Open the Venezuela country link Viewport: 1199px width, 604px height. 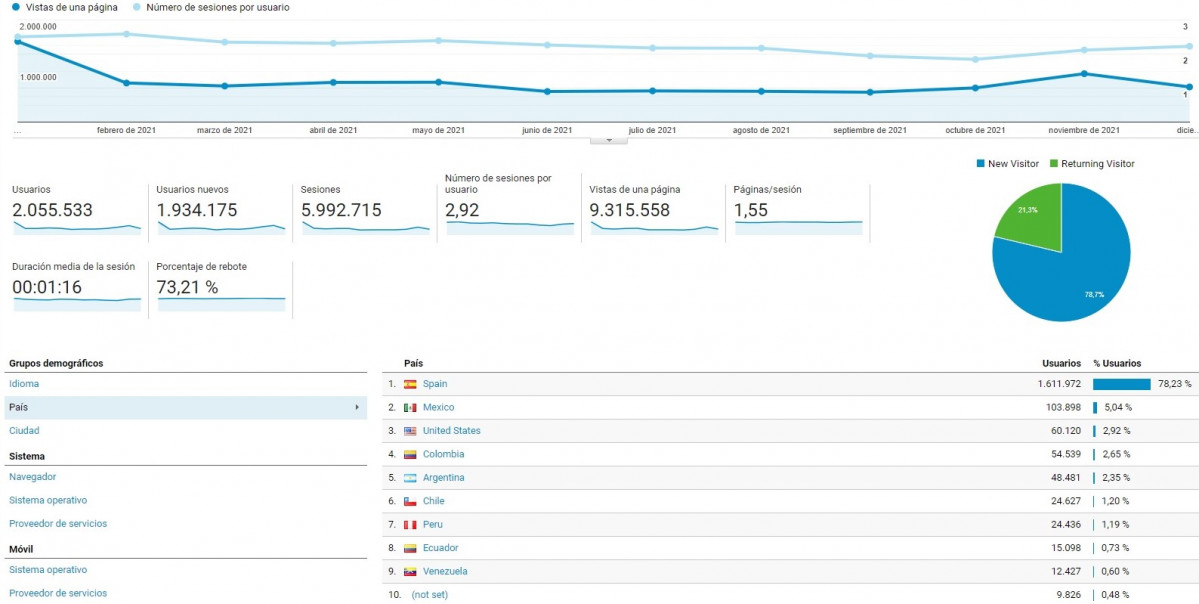pyautogui.click(x=445, y=571)
